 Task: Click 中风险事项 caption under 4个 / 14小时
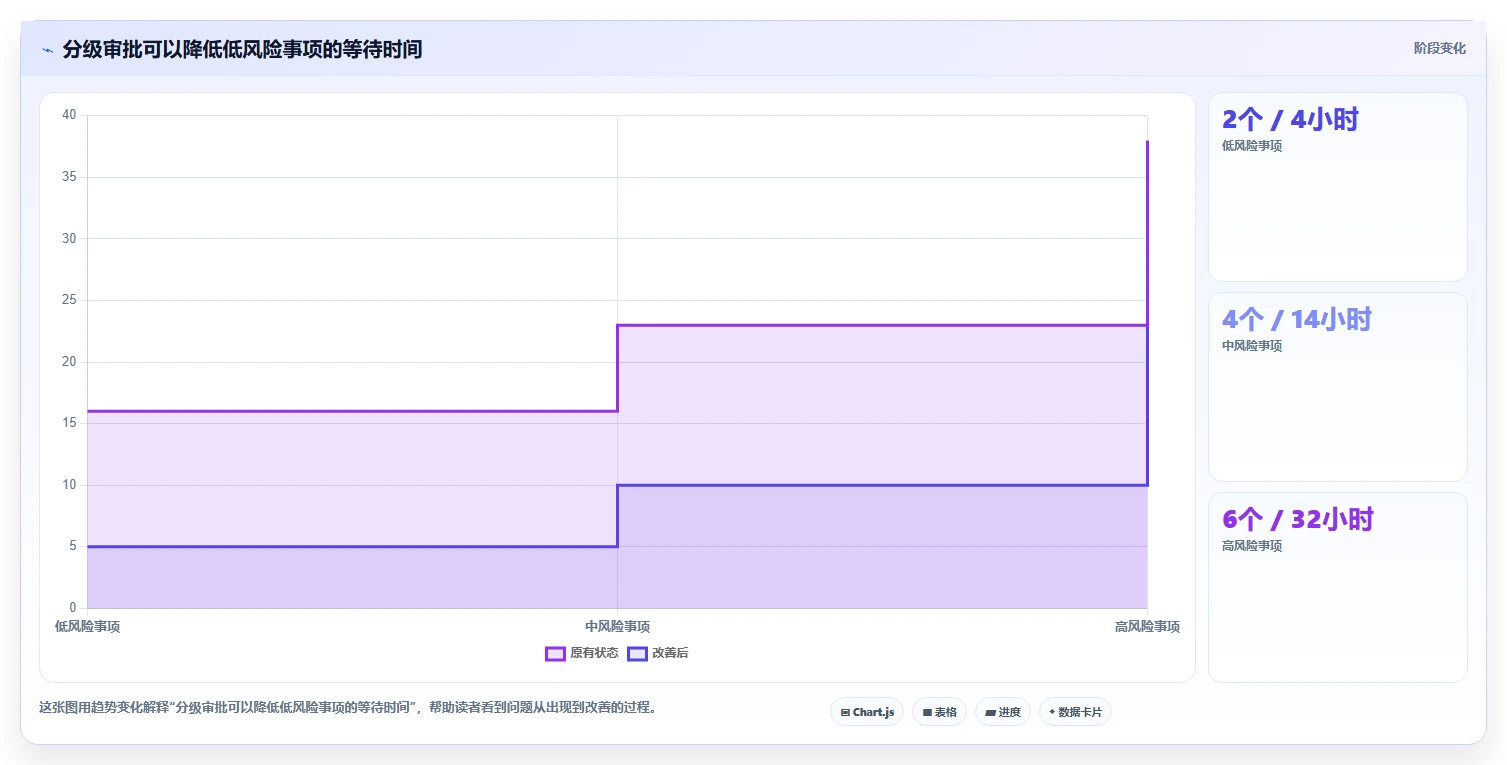[x=1252, y=346]
